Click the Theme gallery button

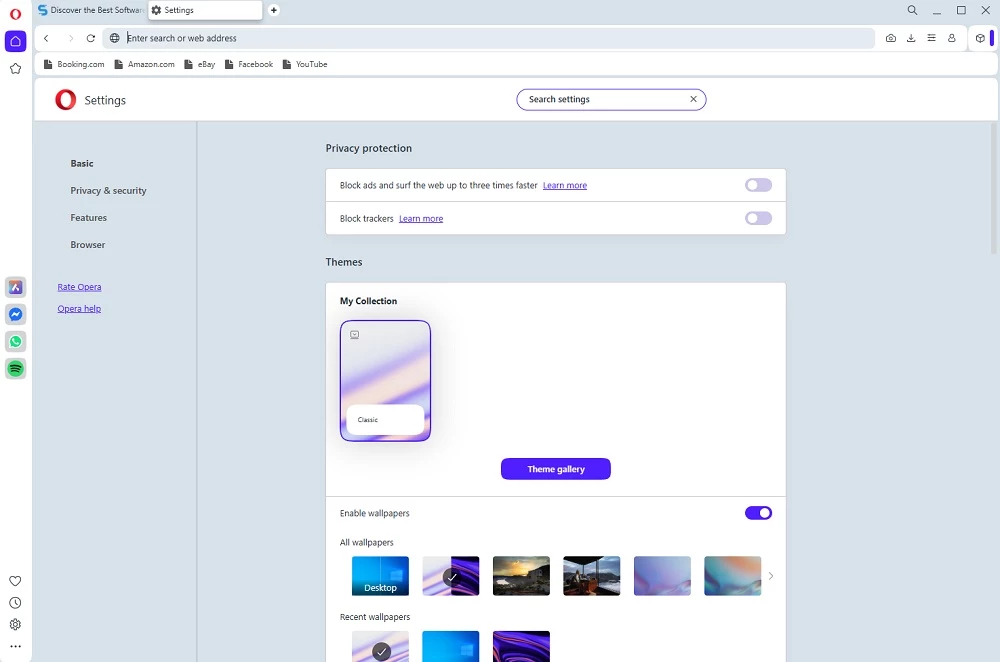tap(555, 469)
